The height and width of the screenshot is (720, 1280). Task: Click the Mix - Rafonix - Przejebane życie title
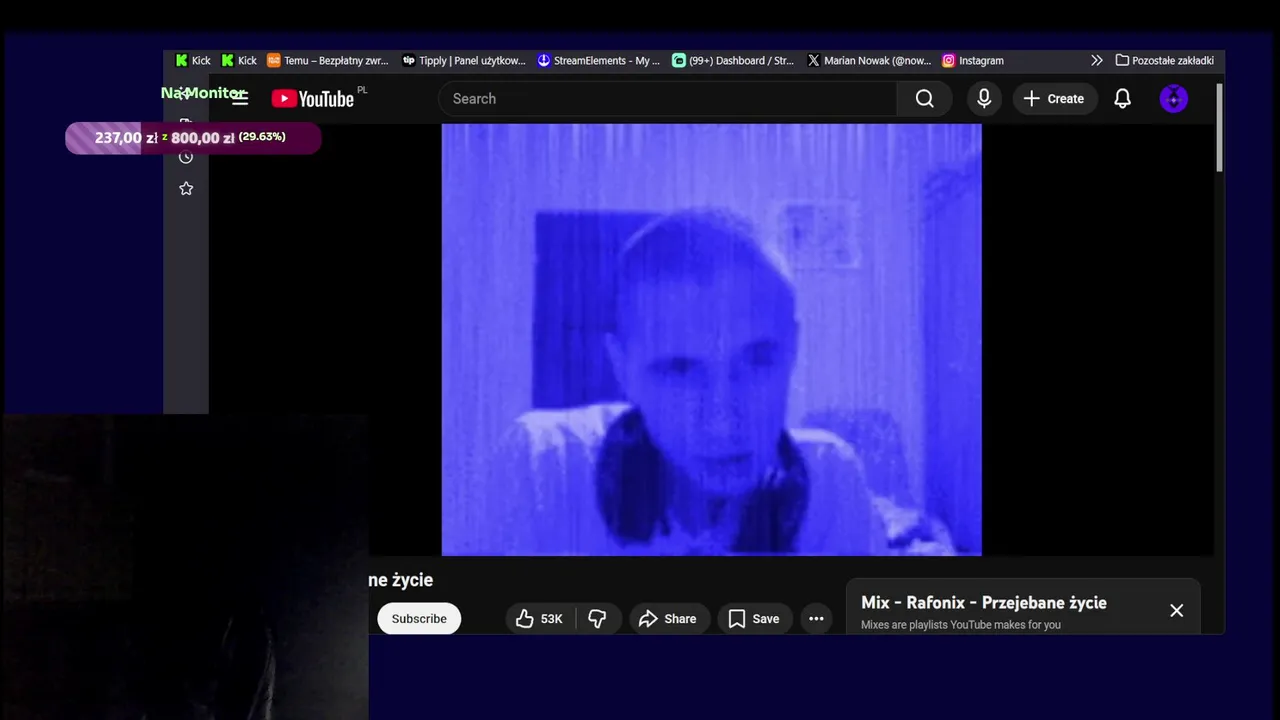point(984,603)
